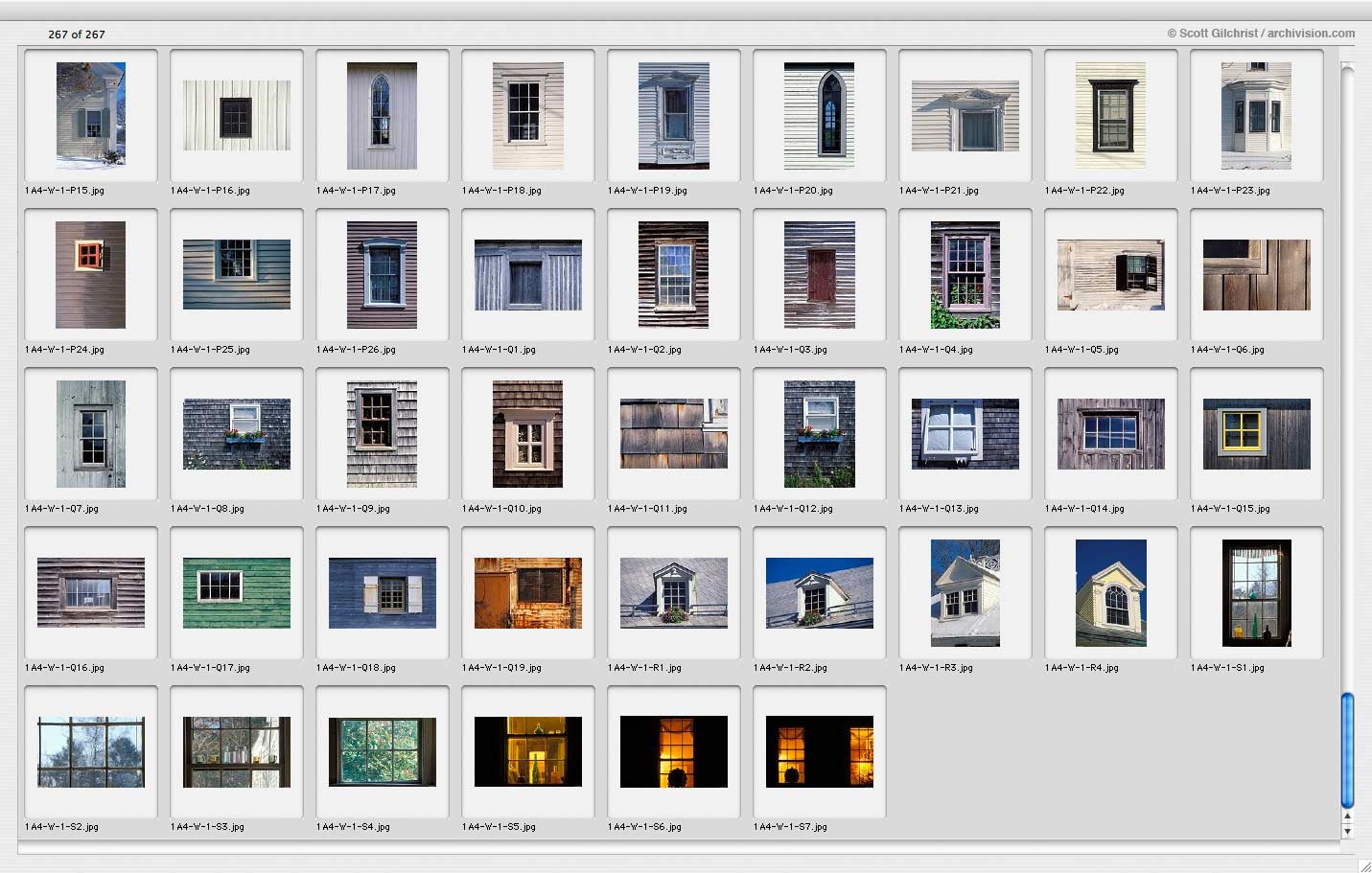Click the blue vertical scrollbar thumb
This screenshot has height=873, width=1372.
click(x=1347, y=750)
